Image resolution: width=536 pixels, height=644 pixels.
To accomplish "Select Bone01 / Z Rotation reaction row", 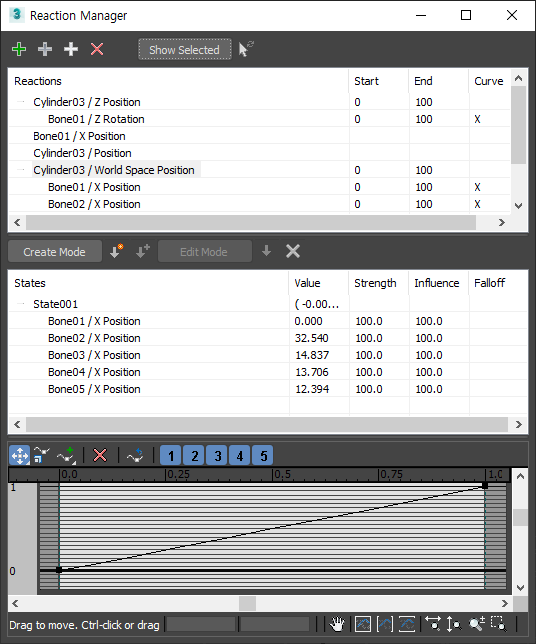I will tap(260, 119).
